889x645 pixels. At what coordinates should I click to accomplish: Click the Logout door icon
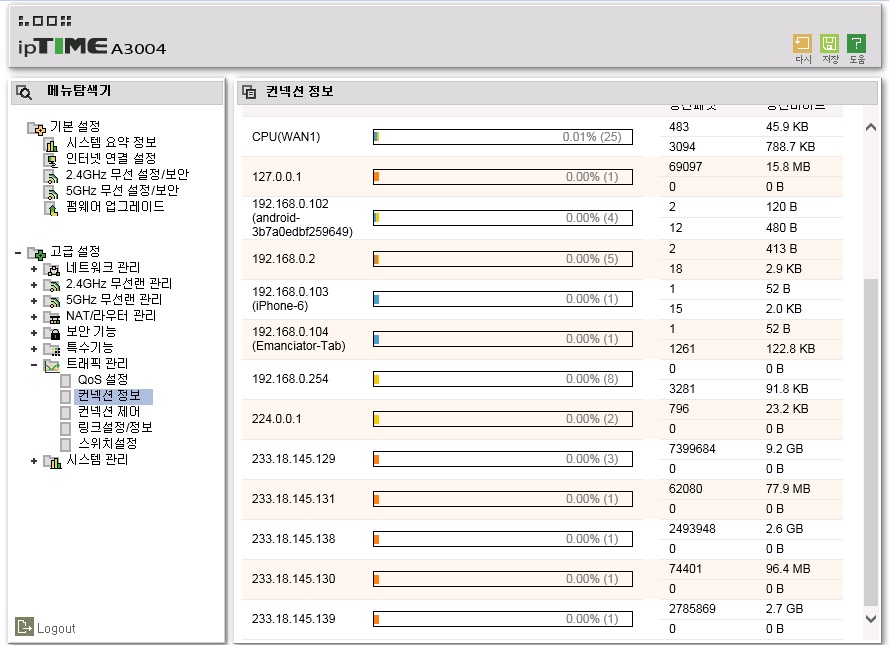(x=24, y=626)
